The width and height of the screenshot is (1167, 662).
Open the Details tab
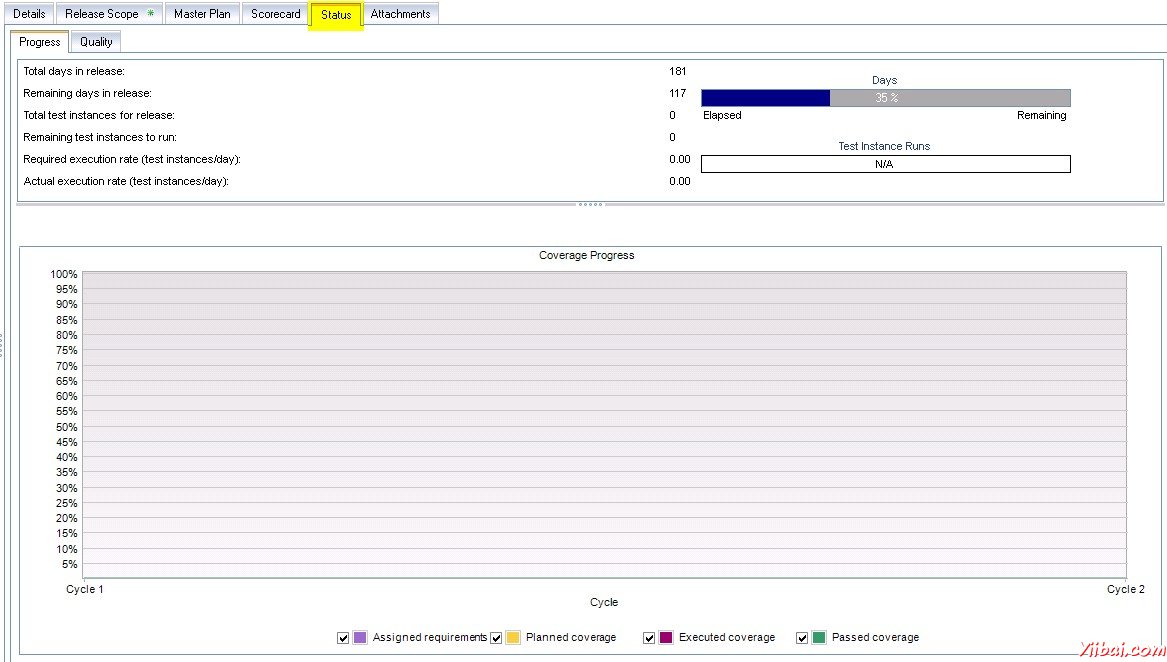tap(29, 14)
